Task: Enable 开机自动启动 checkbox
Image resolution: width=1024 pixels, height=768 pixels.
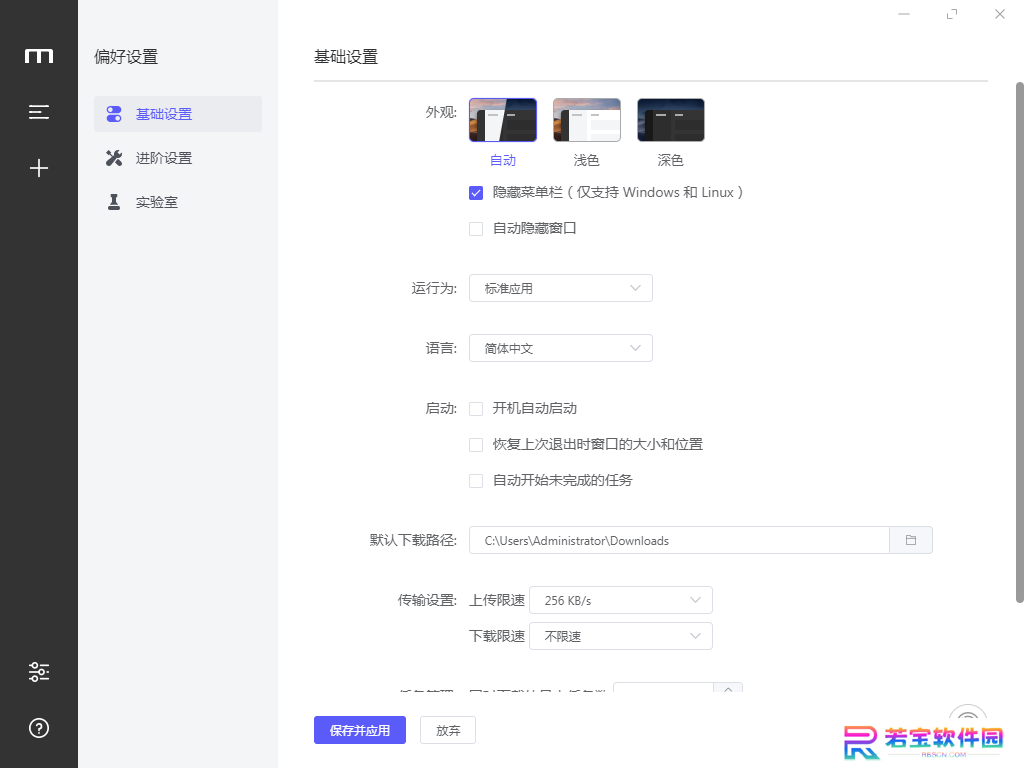Action: click(x=476, y=409)
